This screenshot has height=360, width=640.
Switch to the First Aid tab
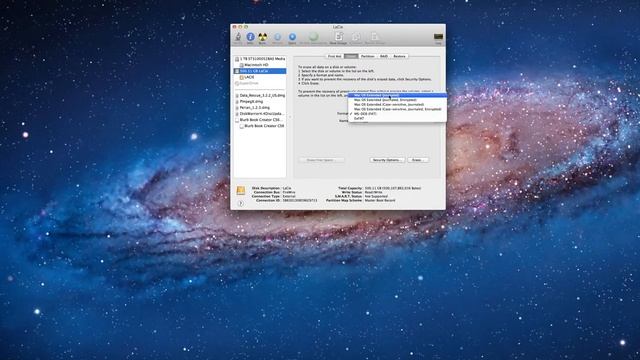click(335, 56)
